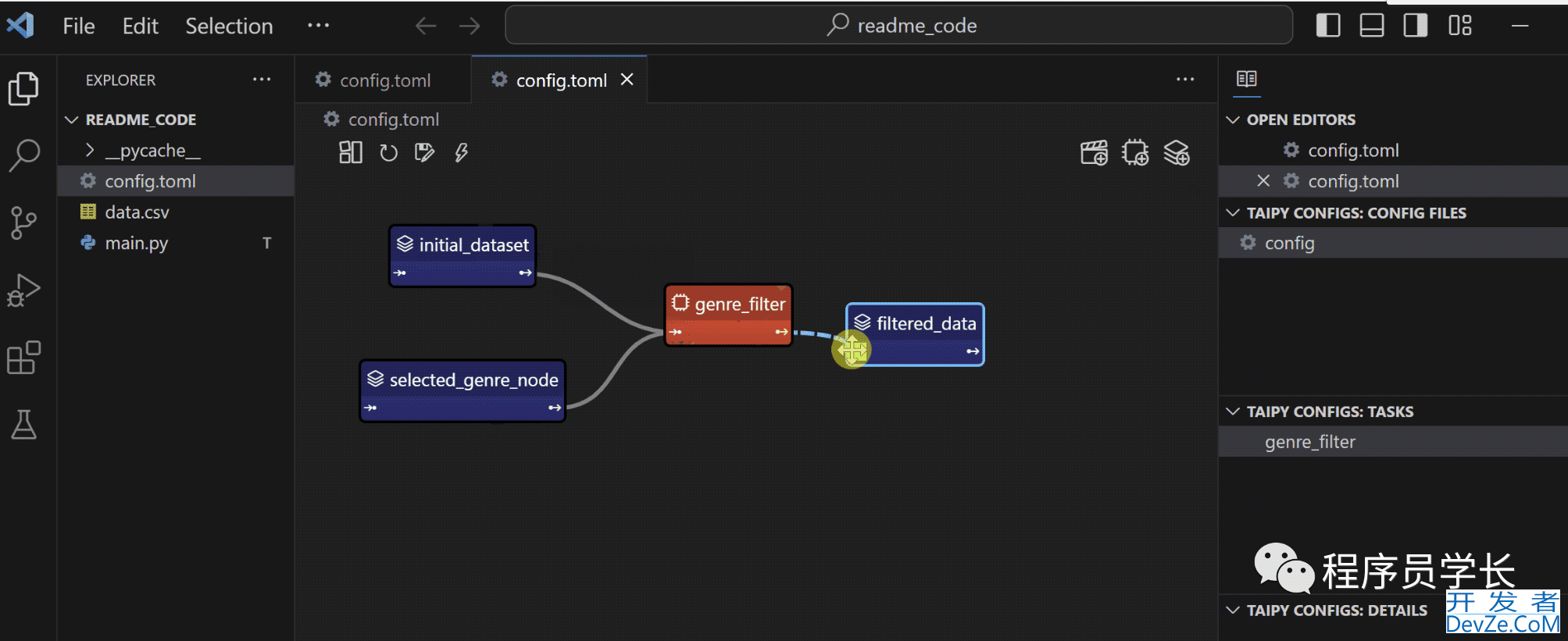Image resolution: width=1568 pixels, height=641 pixels.
Task: Open data.csv in the Explorer
Action: point(176,212)
